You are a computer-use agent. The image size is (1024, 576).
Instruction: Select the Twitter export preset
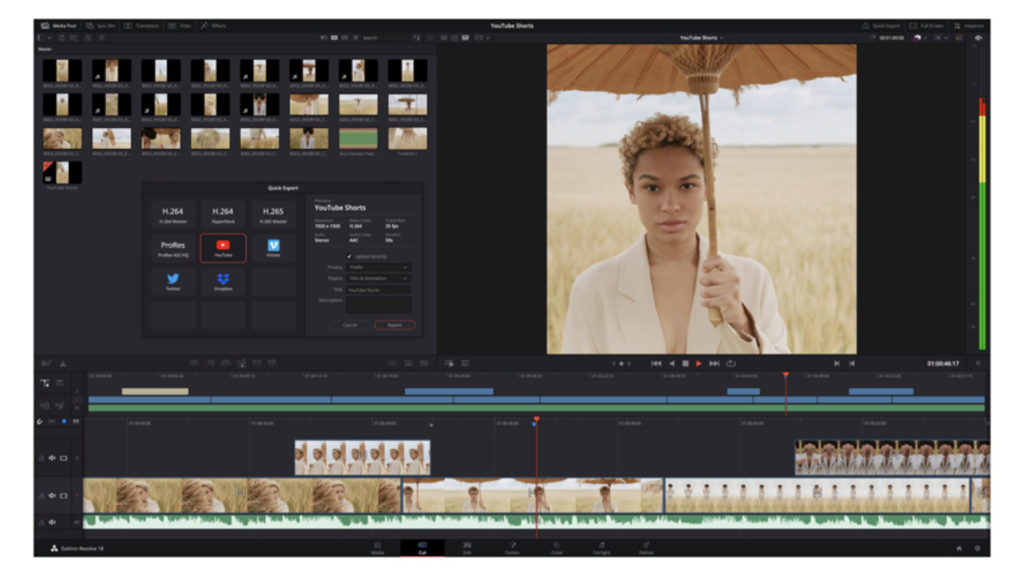point(172,282)
